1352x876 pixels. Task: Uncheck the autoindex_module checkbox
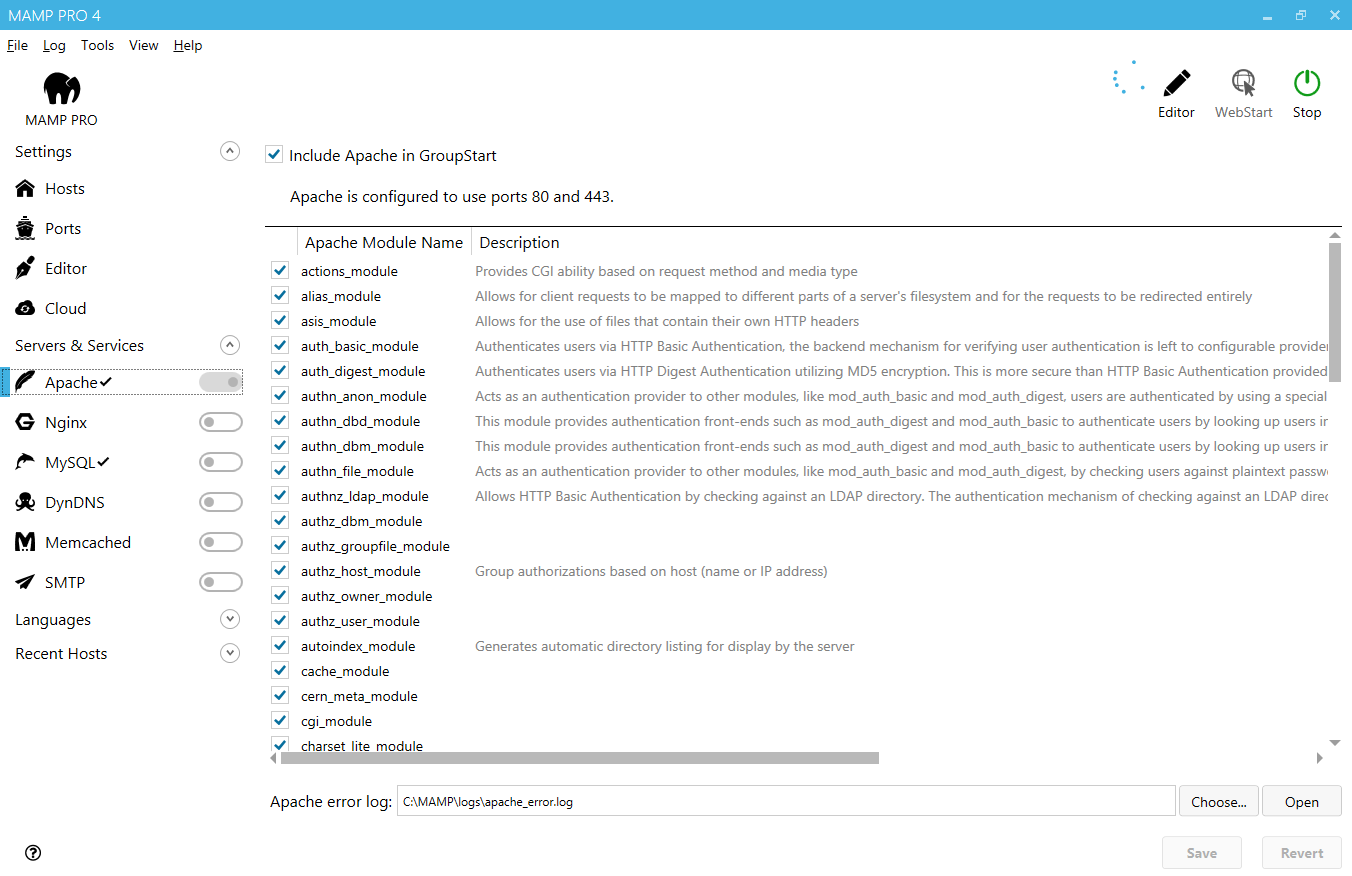280,646
